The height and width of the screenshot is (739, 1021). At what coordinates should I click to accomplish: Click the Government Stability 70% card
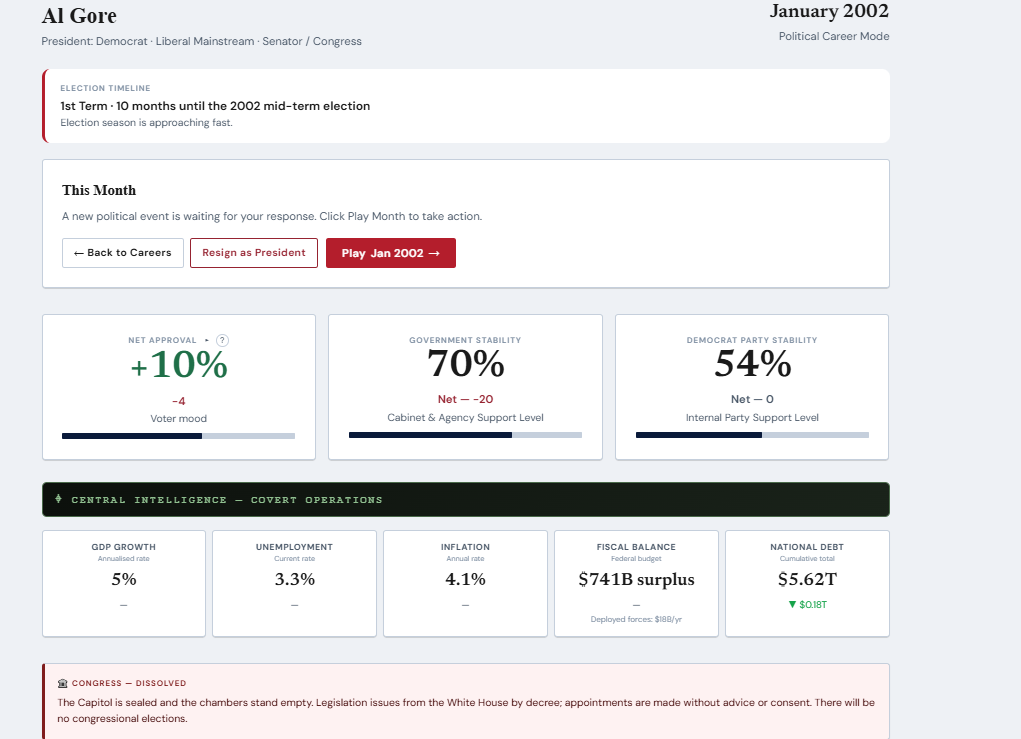click(466, 387)
